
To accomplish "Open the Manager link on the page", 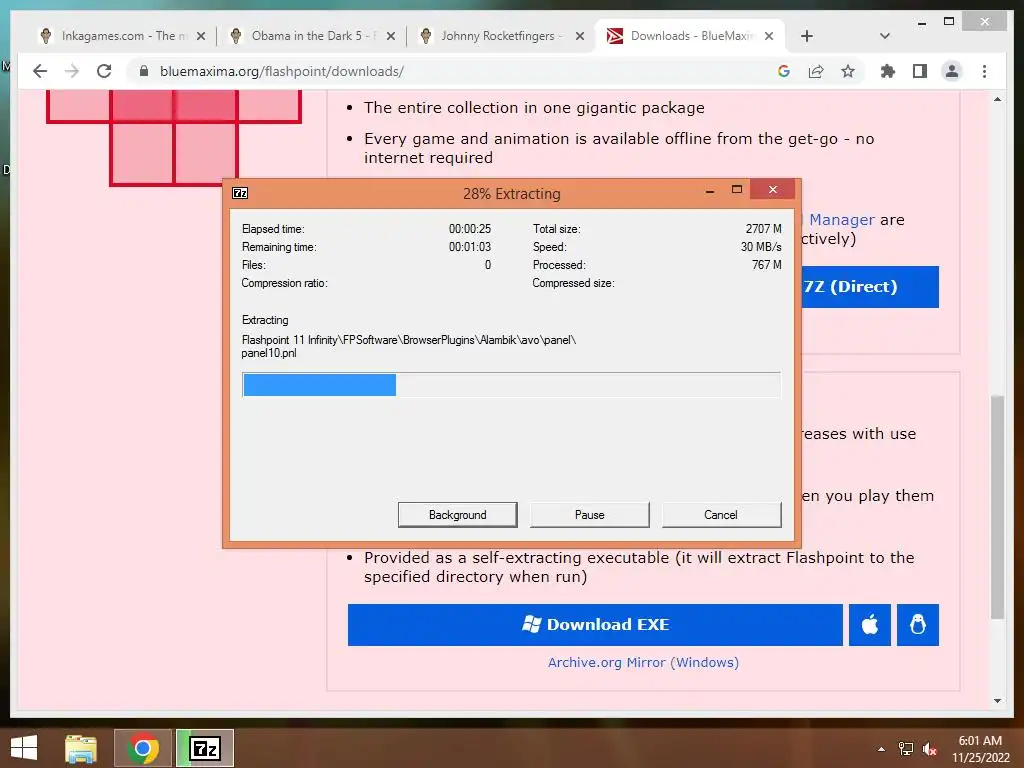I will (x=842, y=219).
